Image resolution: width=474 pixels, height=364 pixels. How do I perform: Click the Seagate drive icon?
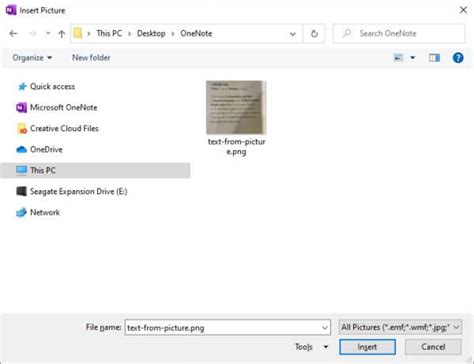[x=21, y=191]
